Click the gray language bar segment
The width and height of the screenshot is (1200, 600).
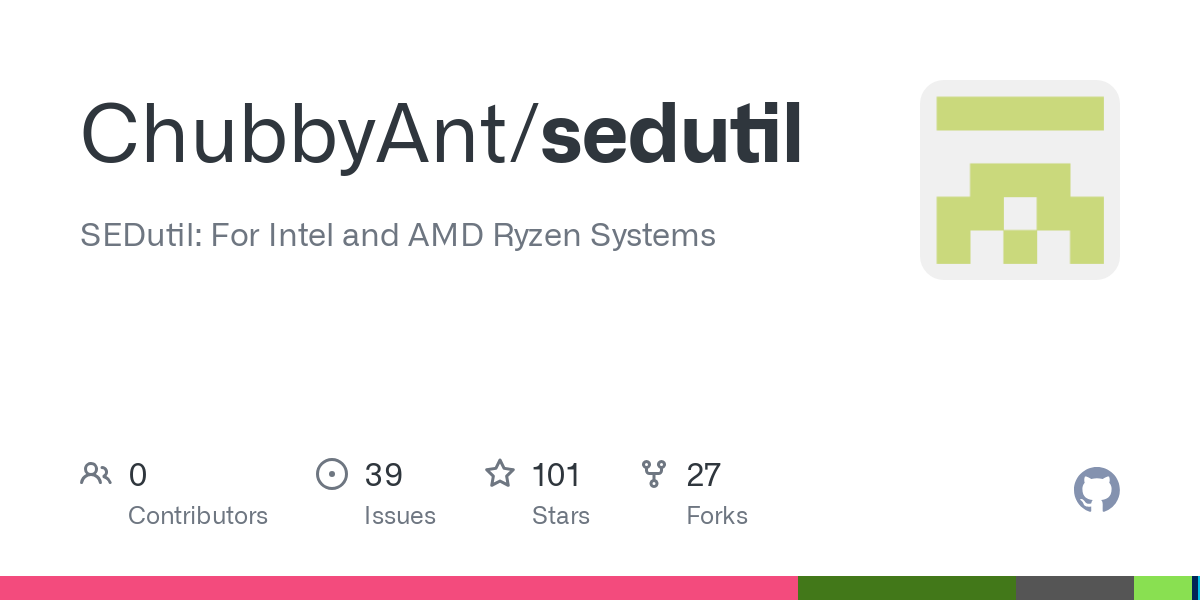pos(1074,588)
